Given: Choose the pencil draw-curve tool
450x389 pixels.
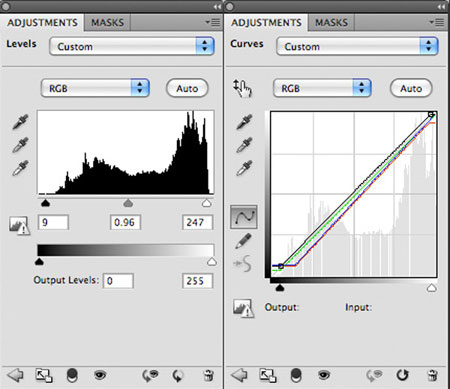Looking at the screenshot, I should tap(244, 241).
